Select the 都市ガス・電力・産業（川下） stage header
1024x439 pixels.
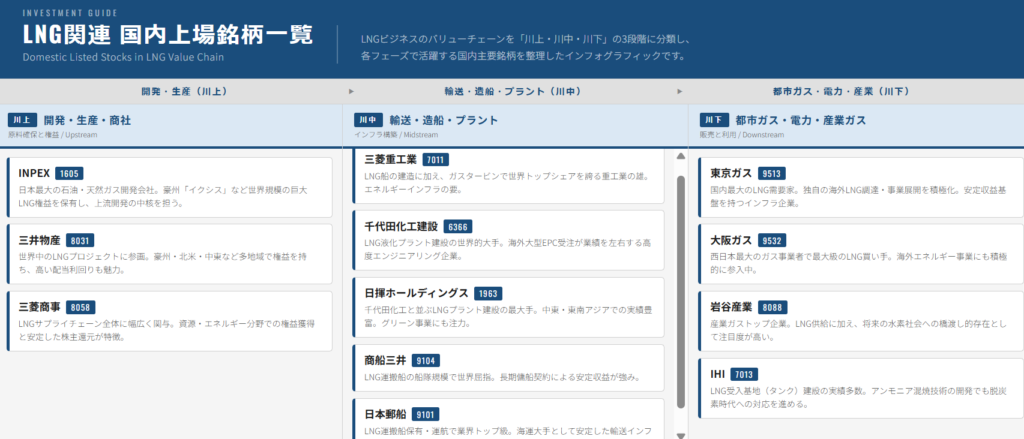pos(840,91)
